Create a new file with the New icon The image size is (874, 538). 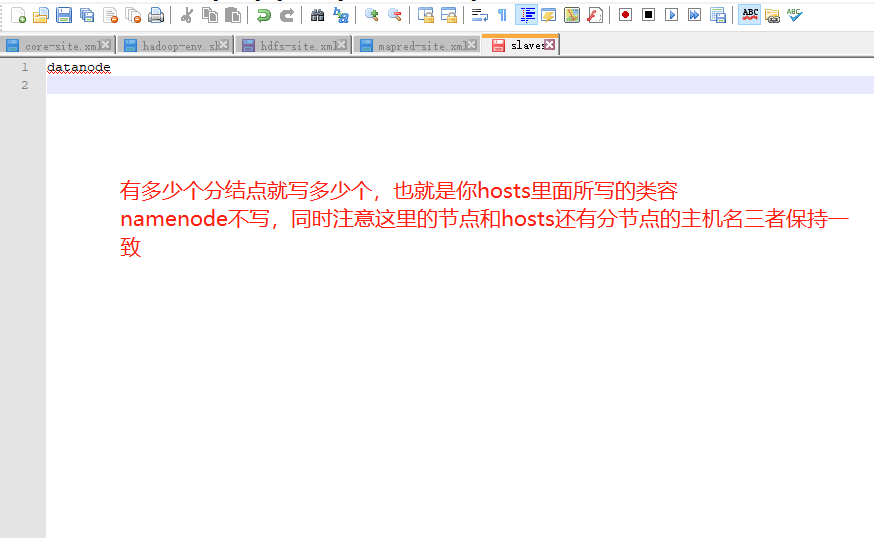point(18,15)
